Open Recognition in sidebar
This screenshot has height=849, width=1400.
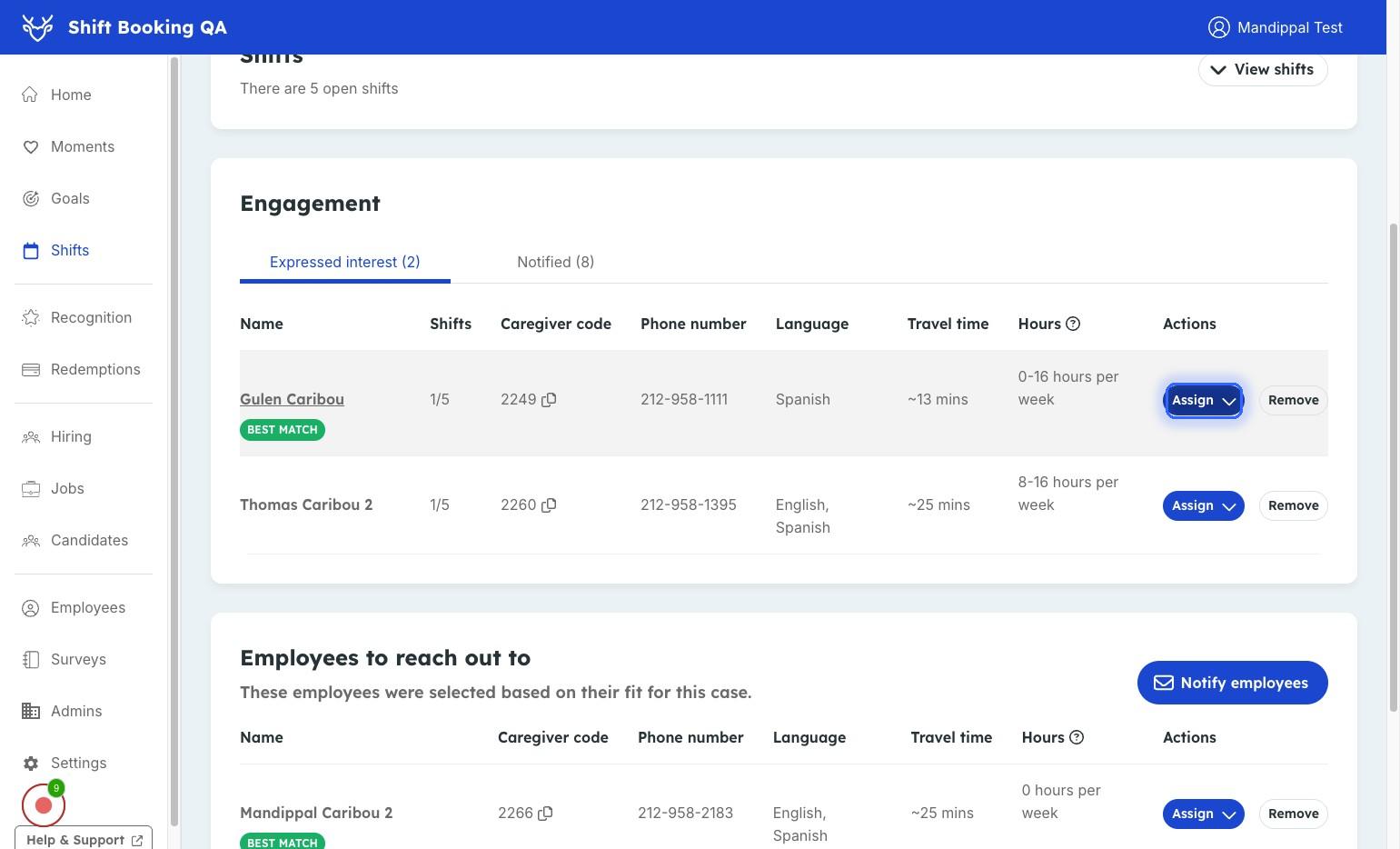pos(91,317)
